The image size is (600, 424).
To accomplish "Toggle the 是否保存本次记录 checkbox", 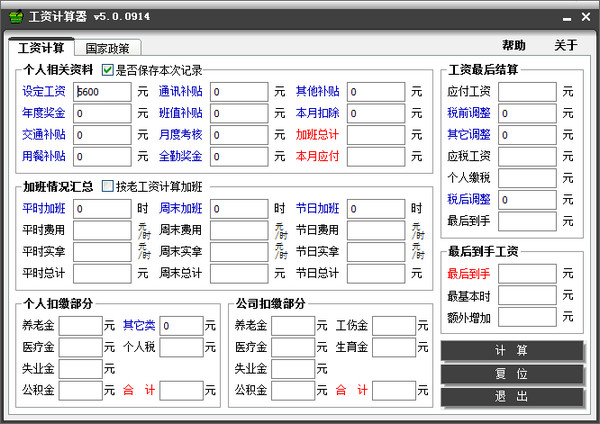I will coord(108,71).
